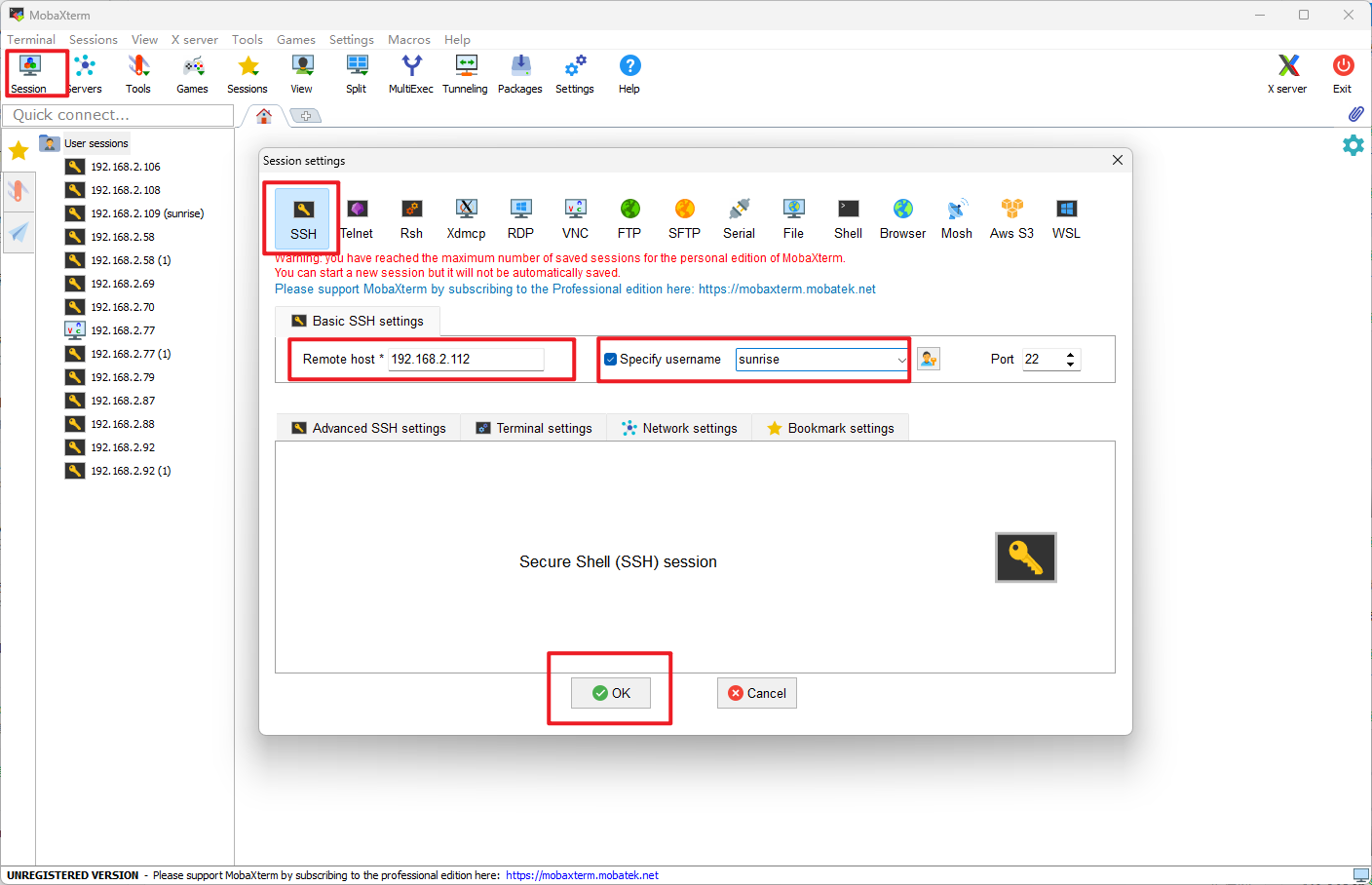Image resolution: width=1372 pixels, height=885 pixels.
Task: Select the Telnet session type
Action: click(x=357, y=219)
